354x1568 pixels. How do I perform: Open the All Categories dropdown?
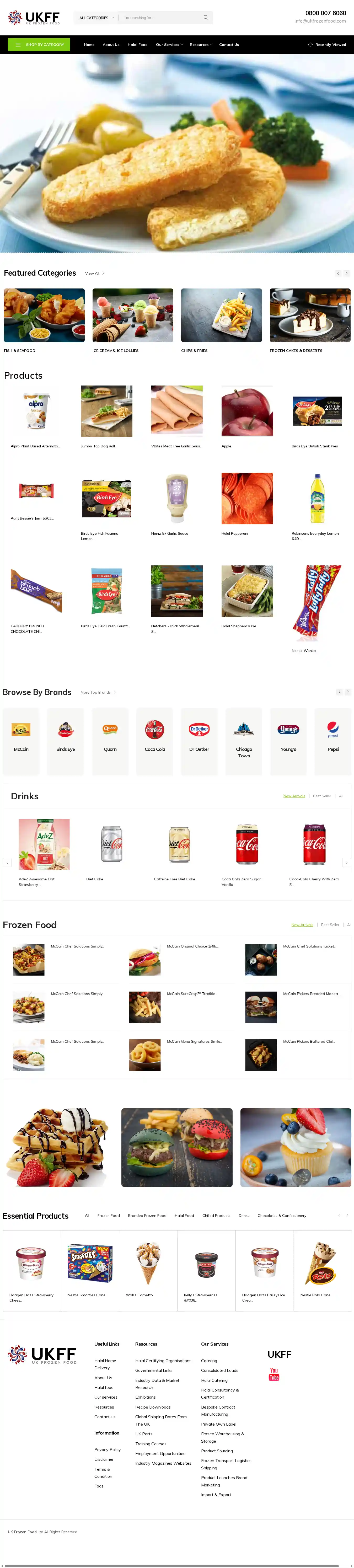coord(96,18)
